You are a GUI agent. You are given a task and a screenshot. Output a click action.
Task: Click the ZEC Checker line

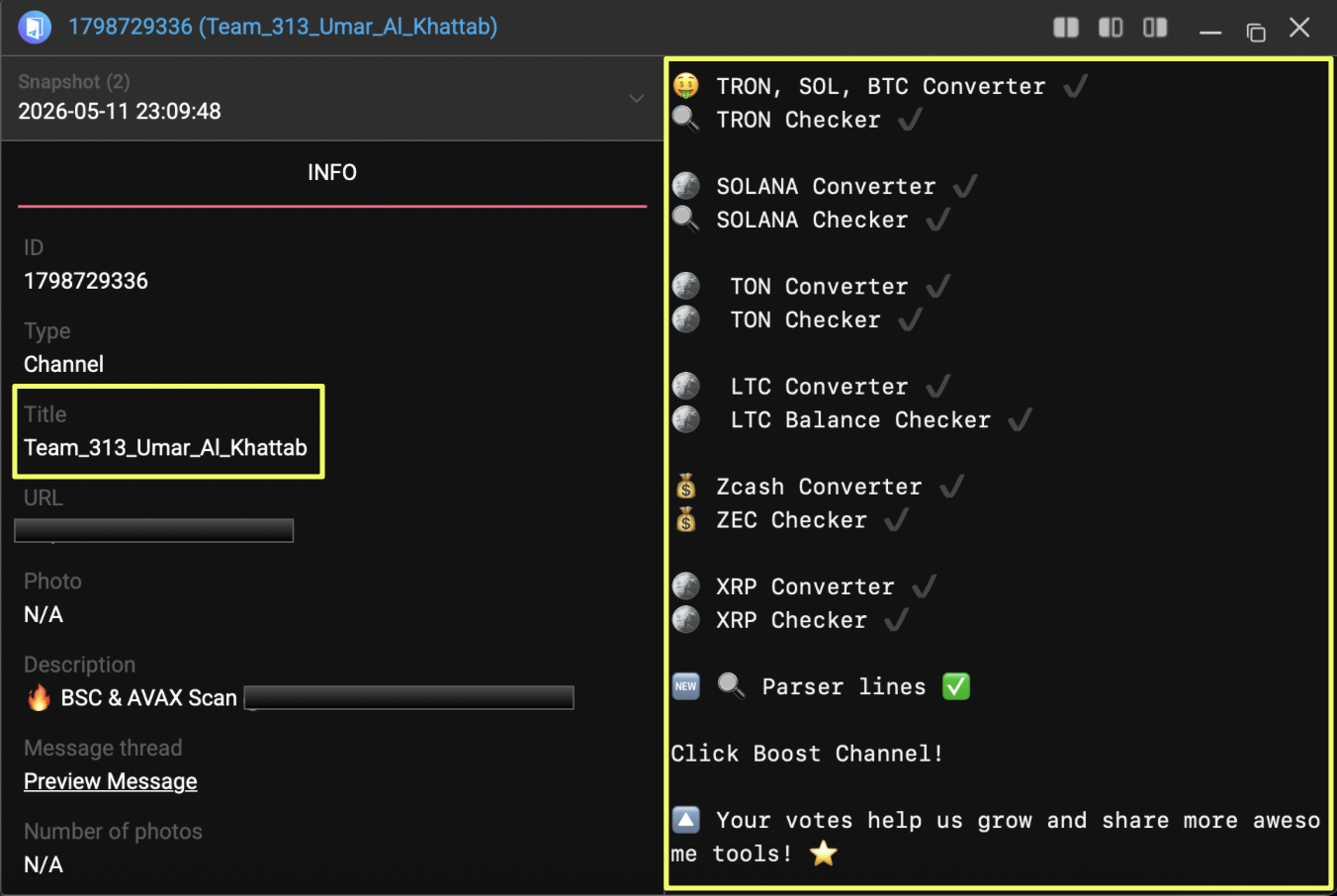point(791,520)
